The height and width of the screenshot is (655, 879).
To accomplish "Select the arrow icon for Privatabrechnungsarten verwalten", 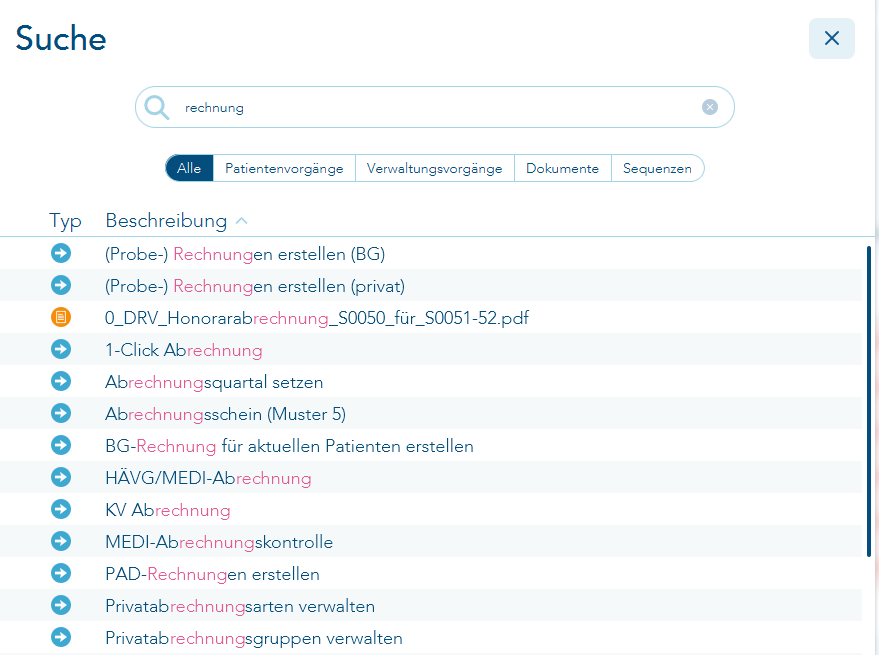I will tap(61, 605).
